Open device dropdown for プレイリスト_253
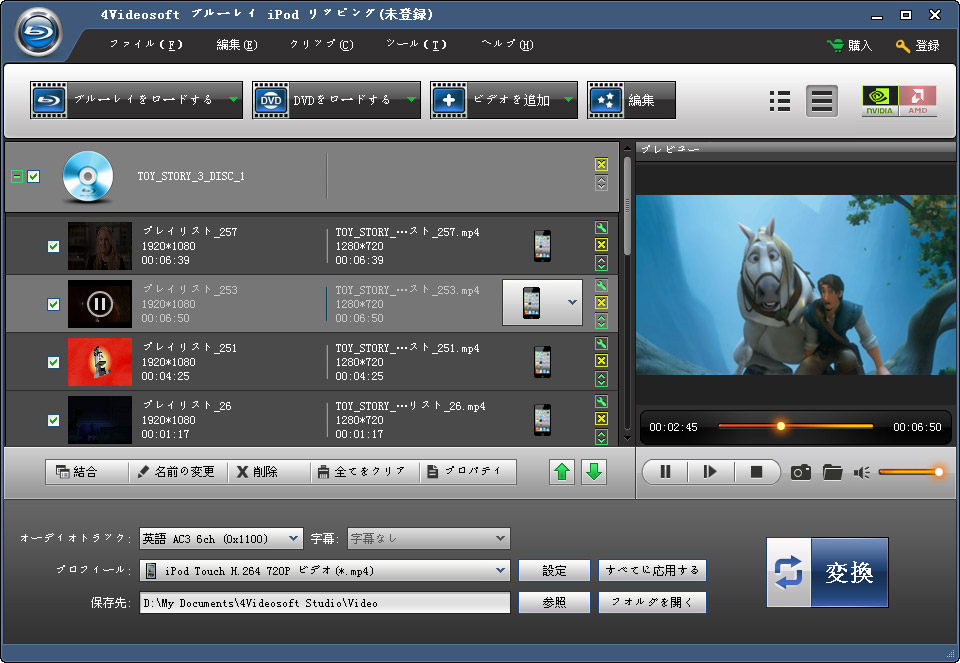The height and width of the screenshot is (663, 960). [572, 302]
